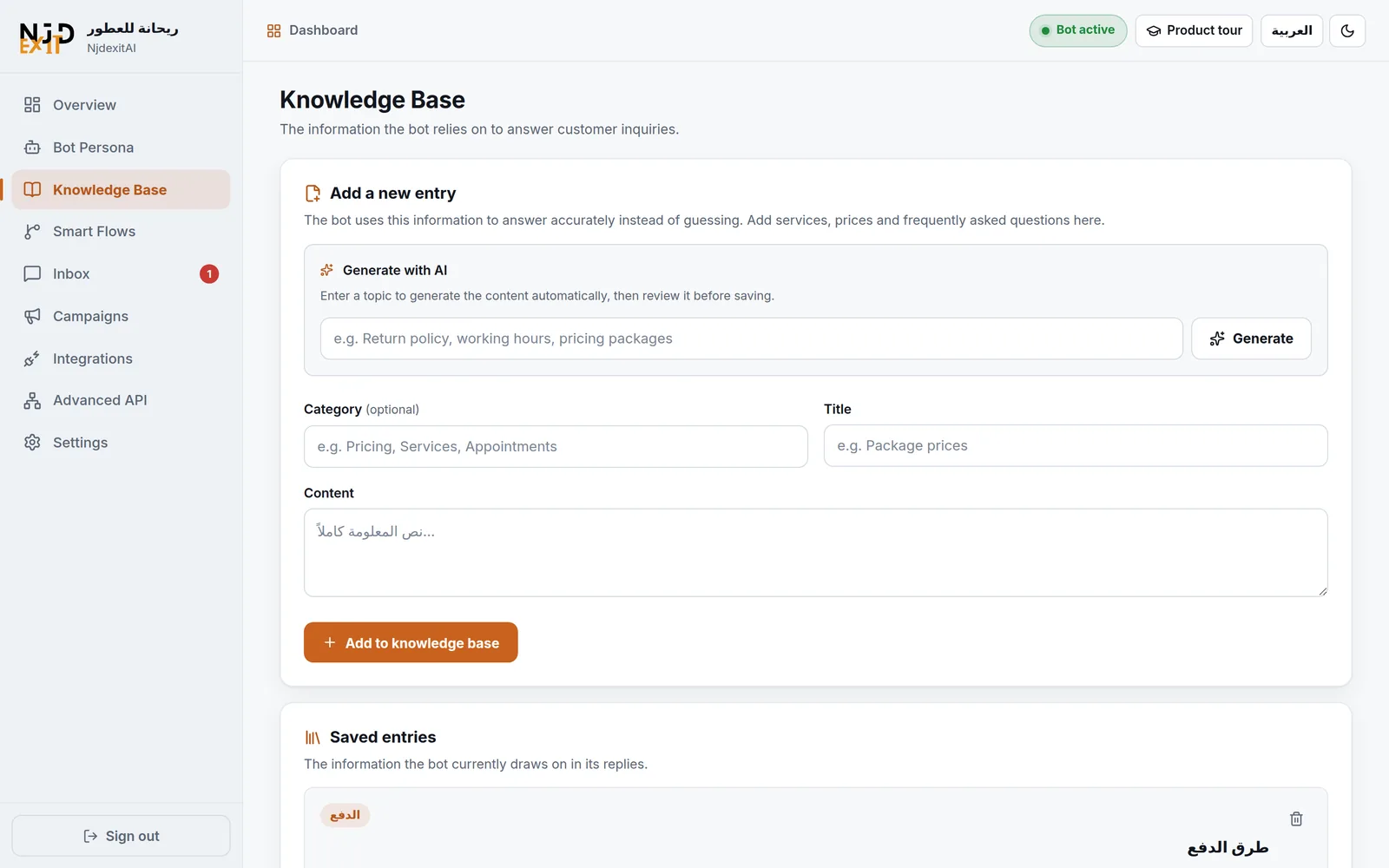This screenshot has width=1389, height=868.
Task: Focus the Category input field
Action: coord(556,446)
